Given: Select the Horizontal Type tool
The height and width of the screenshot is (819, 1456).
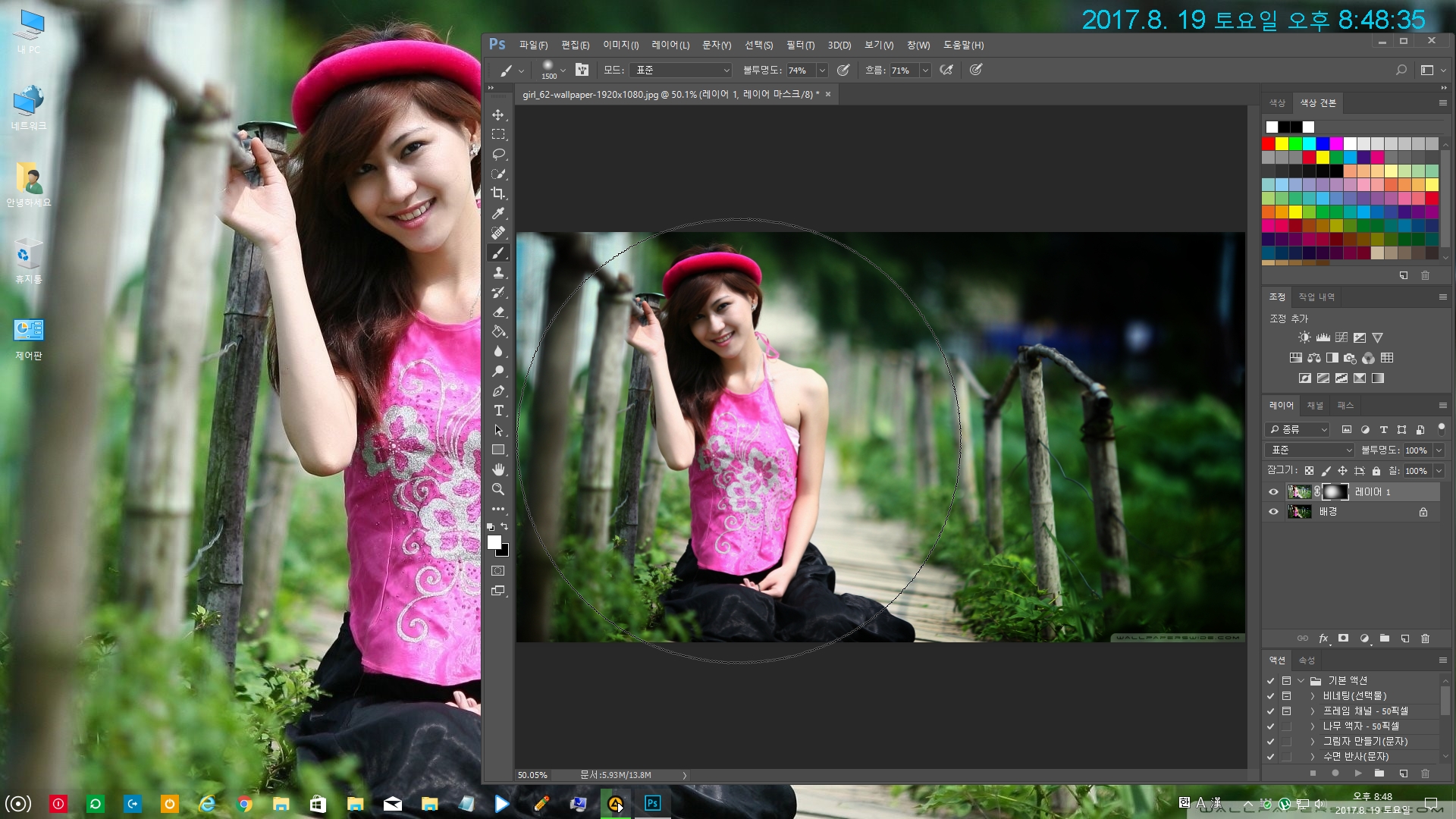Looking at the screenshot, I should click(x=498, y=411).
